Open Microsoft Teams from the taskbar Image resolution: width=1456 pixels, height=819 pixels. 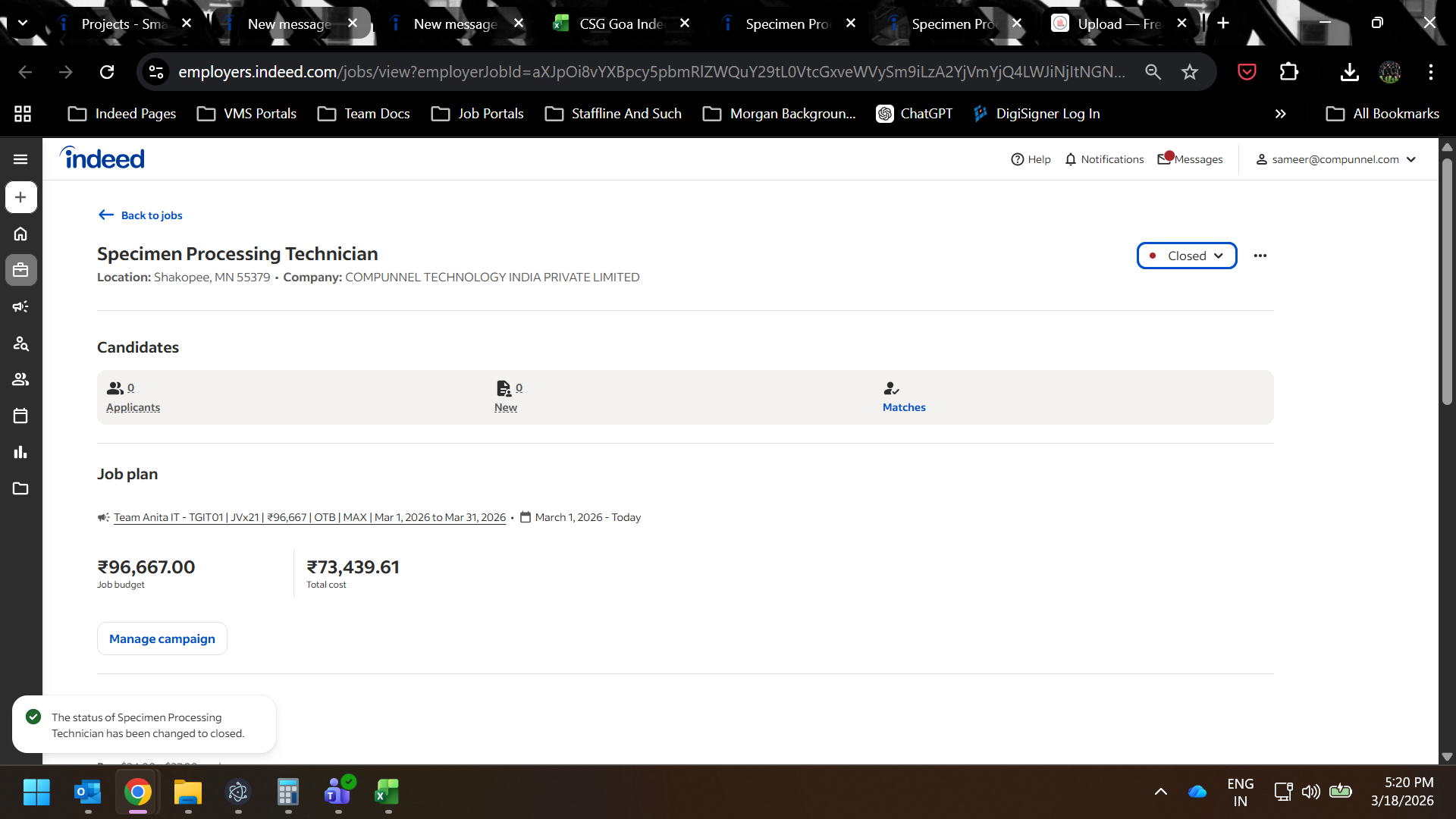click(x=337, y=792)
